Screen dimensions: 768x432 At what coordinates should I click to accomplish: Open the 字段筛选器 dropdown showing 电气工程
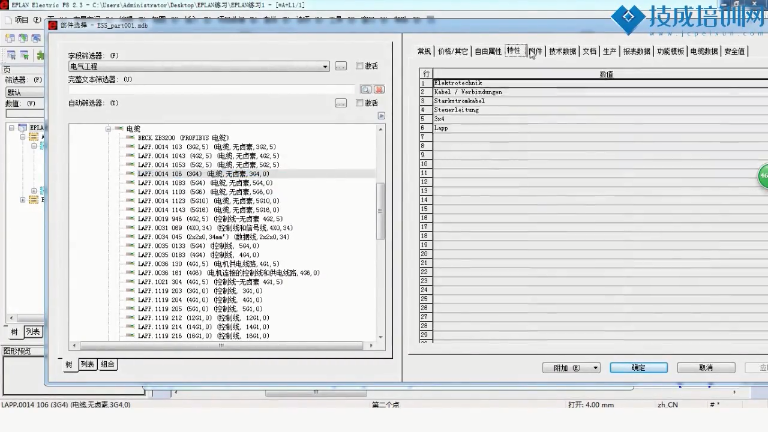[x=199, y=66]
